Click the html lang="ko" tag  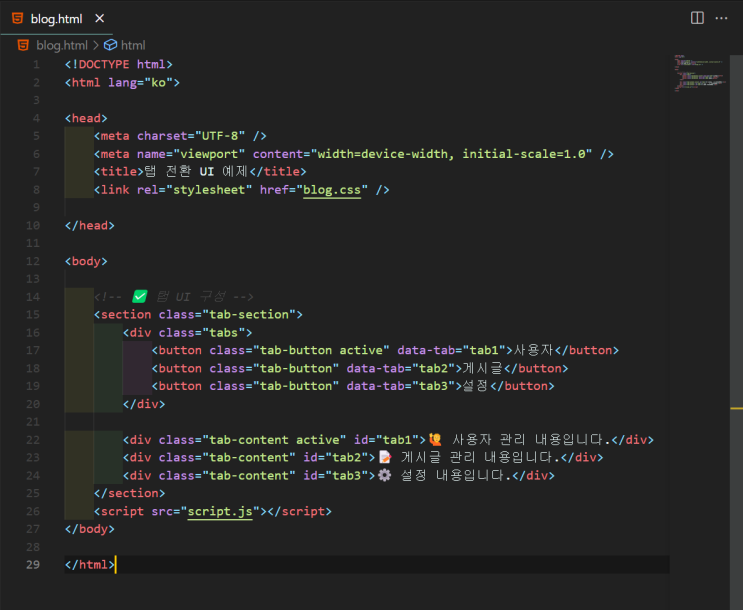[122, 82]
